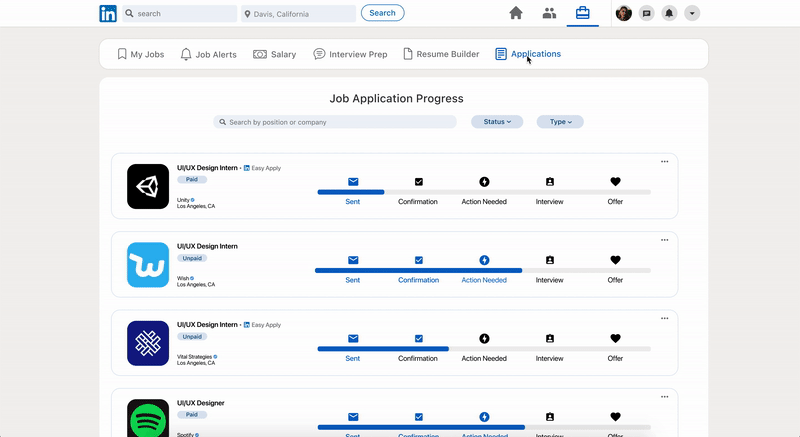
Task: Click the Offer heart icon for Wish
Action: pos(615,260)
